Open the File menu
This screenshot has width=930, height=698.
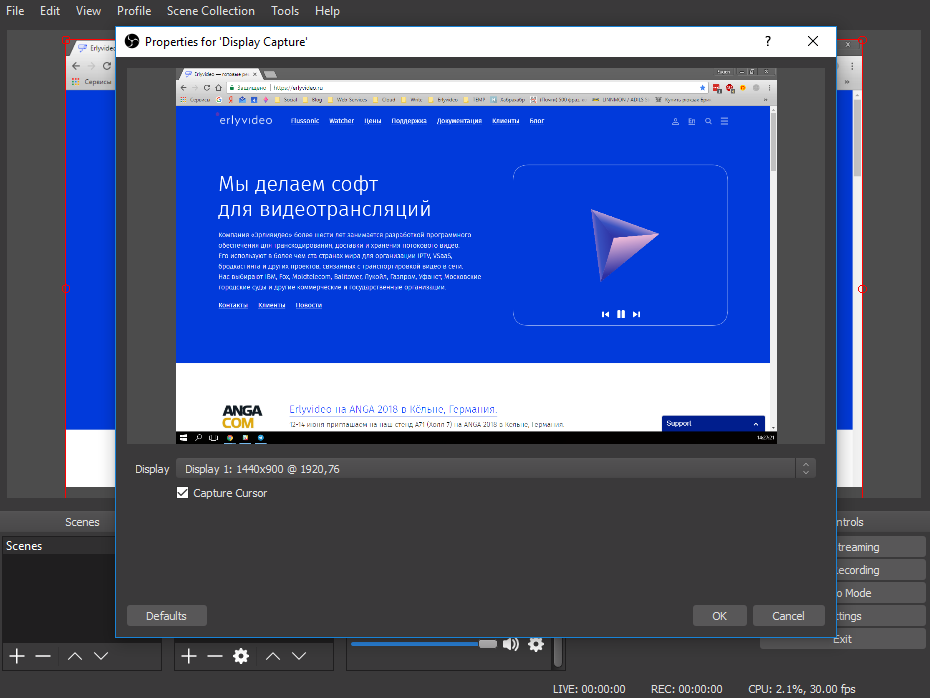pos(16,11)
